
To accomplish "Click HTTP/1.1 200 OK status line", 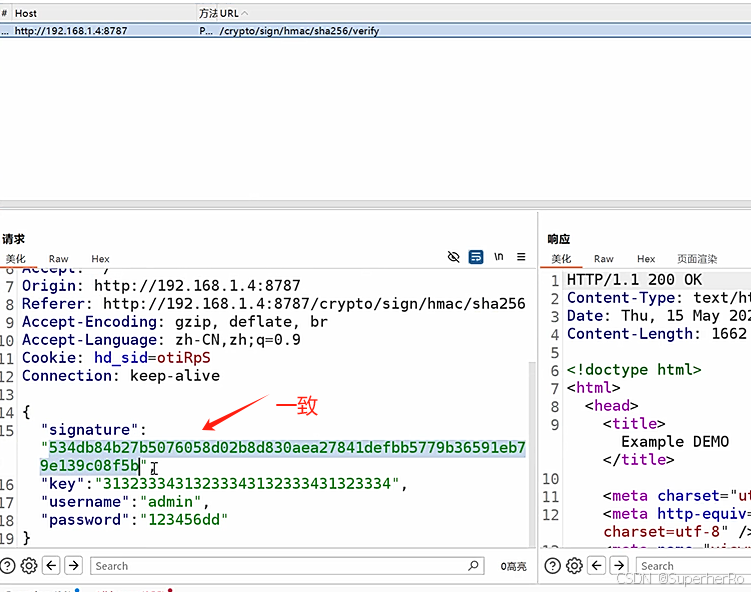I will click(634, 279).
